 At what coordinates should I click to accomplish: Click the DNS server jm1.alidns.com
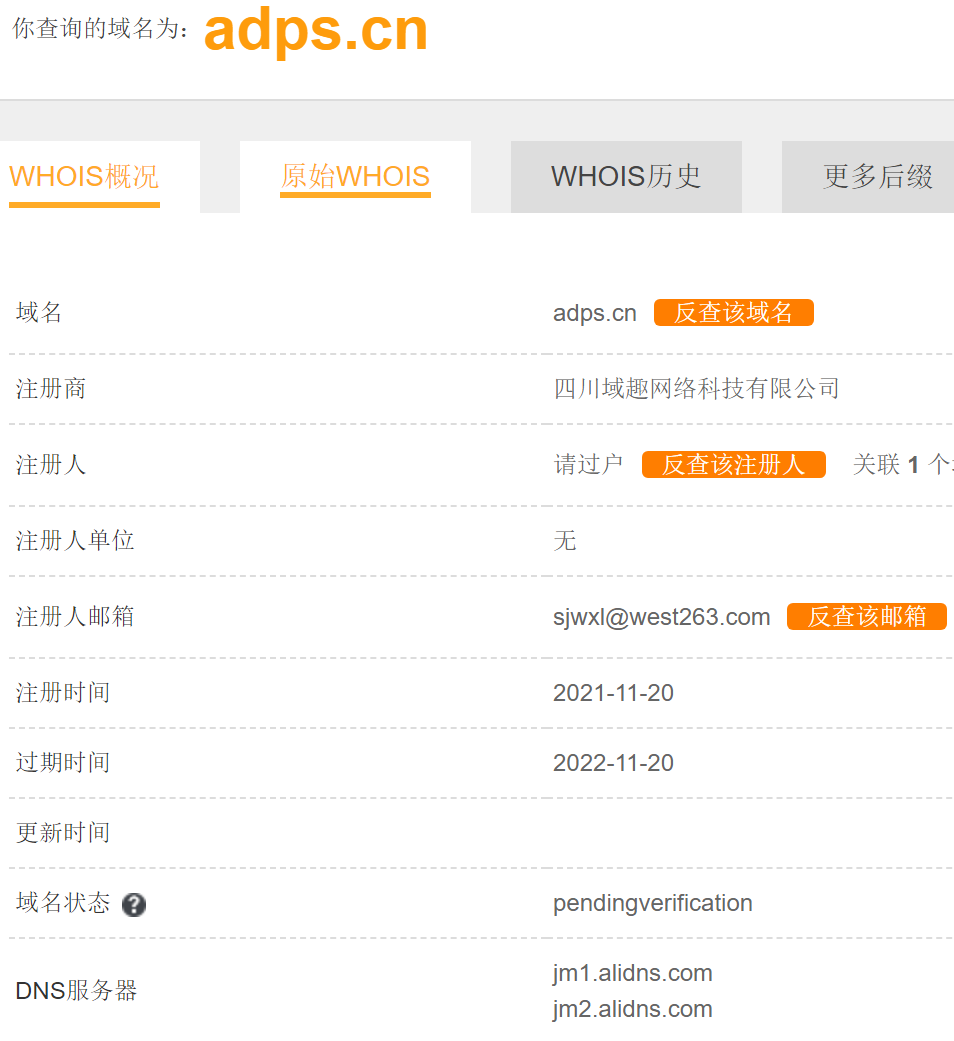(x=632, y=973)
